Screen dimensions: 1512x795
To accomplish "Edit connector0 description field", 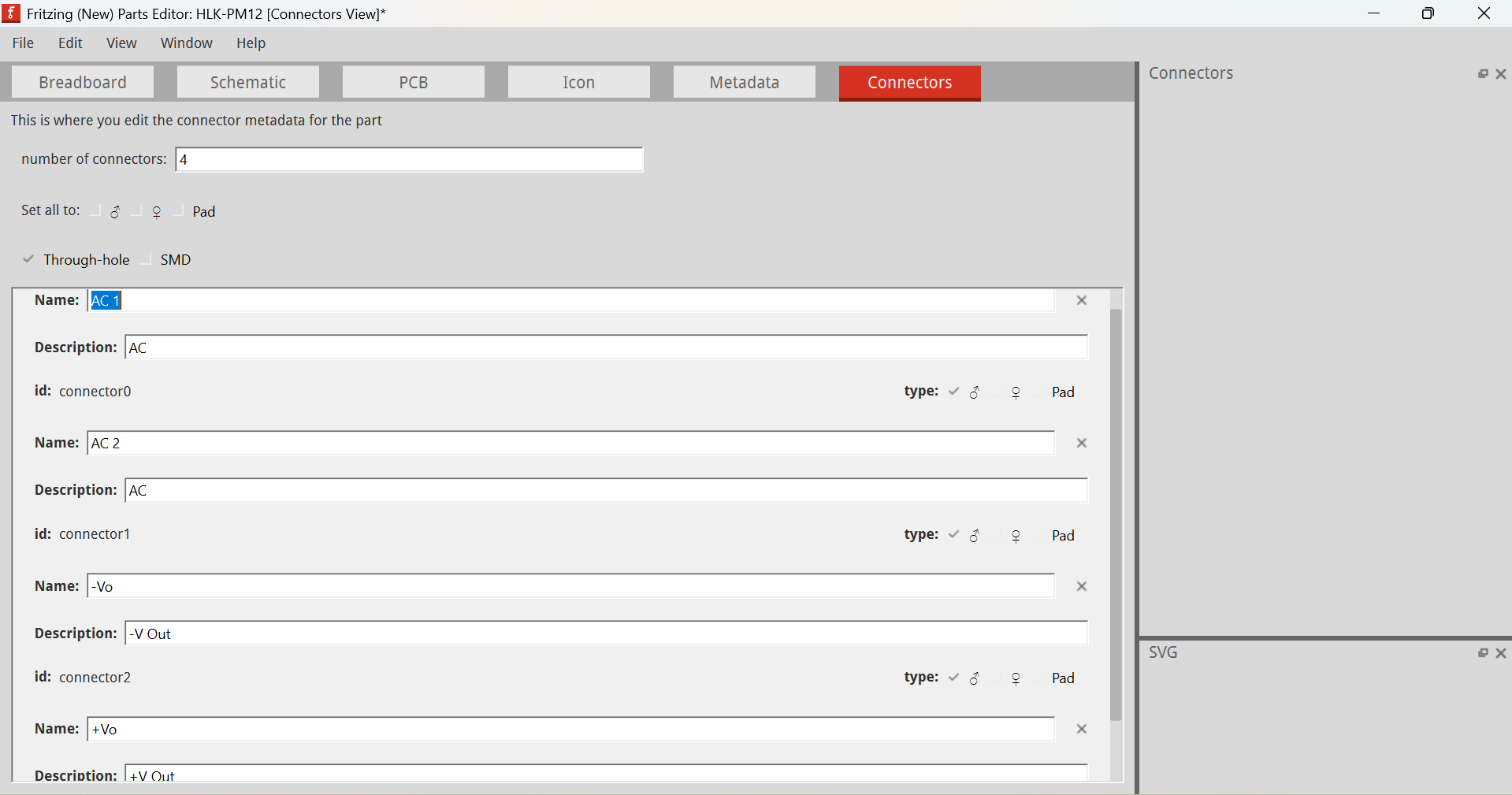I will pos(607,347).
